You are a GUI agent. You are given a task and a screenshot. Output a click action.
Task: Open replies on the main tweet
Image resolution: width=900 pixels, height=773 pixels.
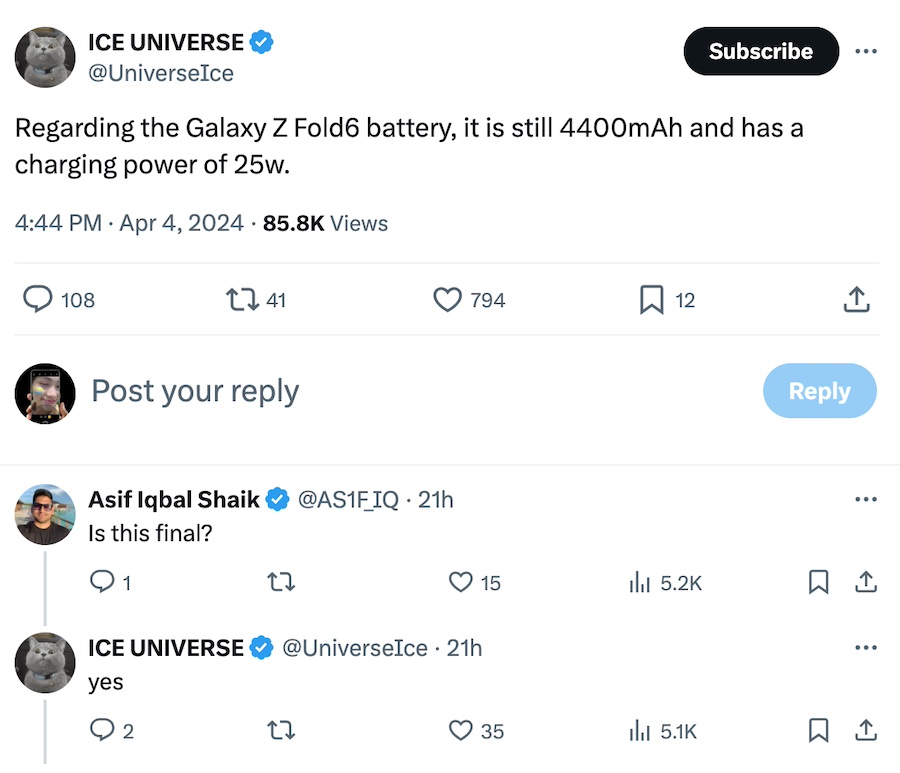(38, 299)
